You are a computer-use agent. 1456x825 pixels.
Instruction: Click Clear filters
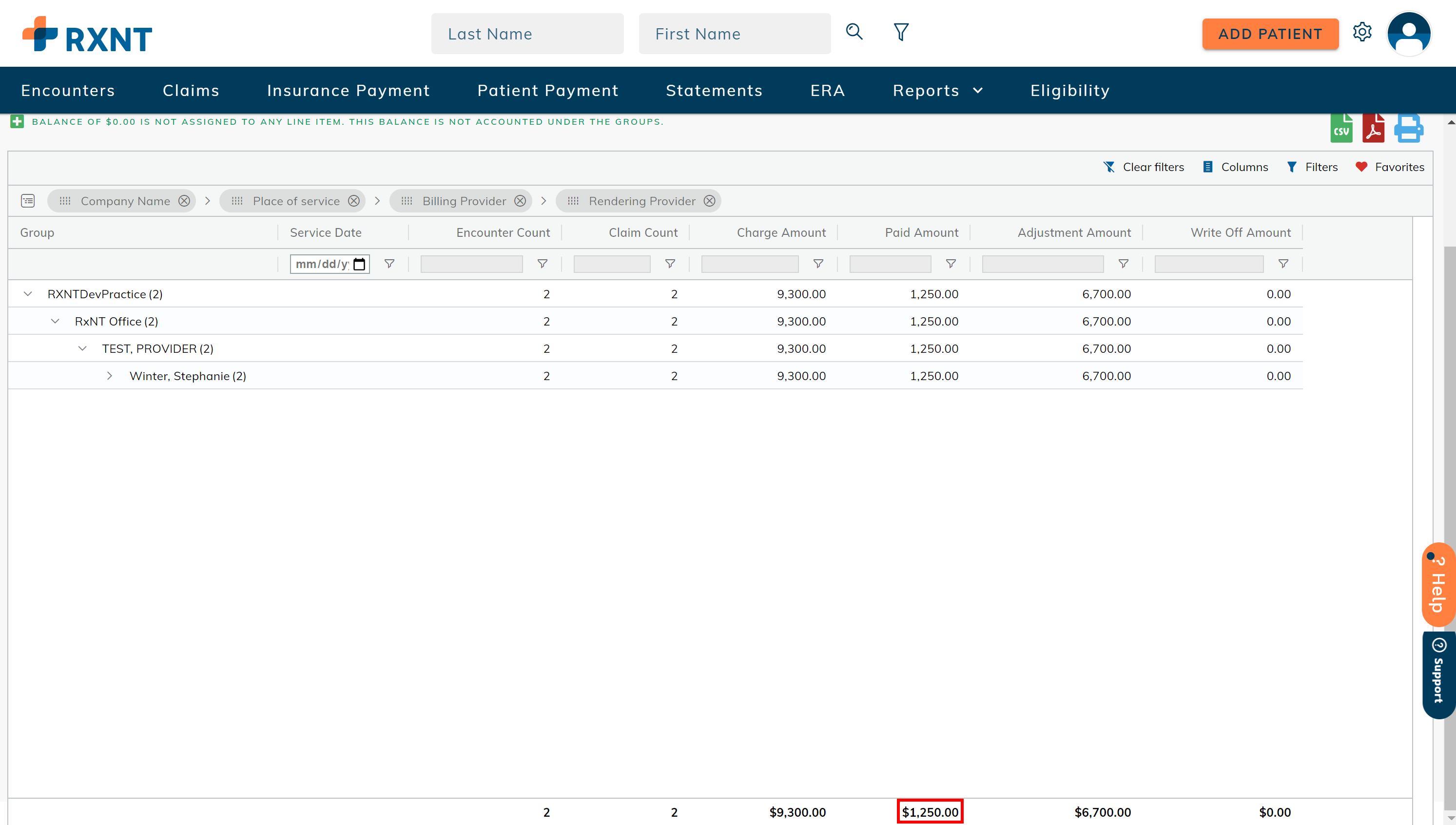(1143, 167)
